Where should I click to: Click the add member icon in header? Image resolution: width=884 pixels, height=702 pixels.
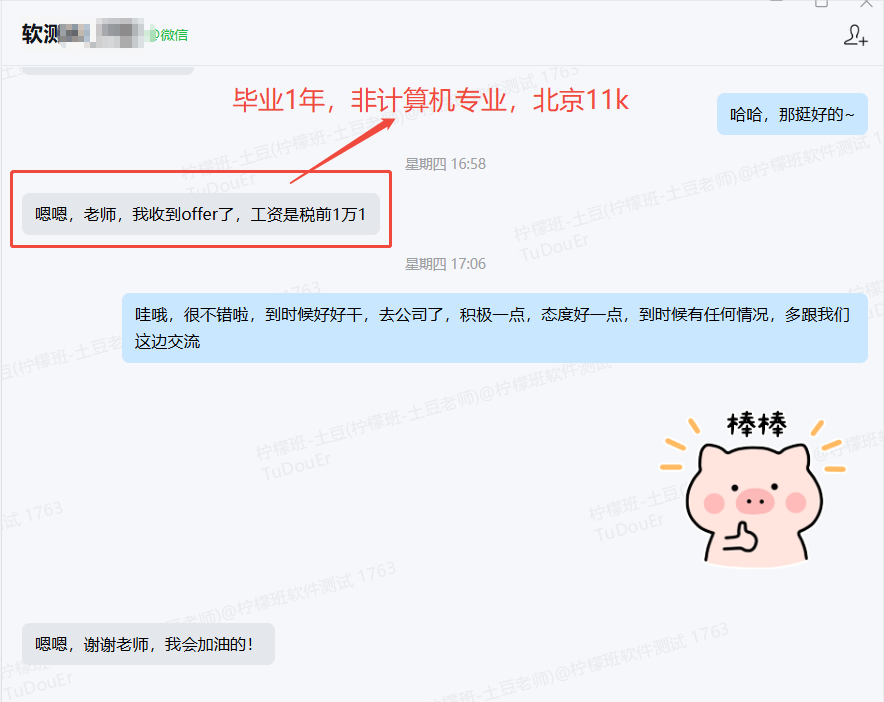pos(855,35)
